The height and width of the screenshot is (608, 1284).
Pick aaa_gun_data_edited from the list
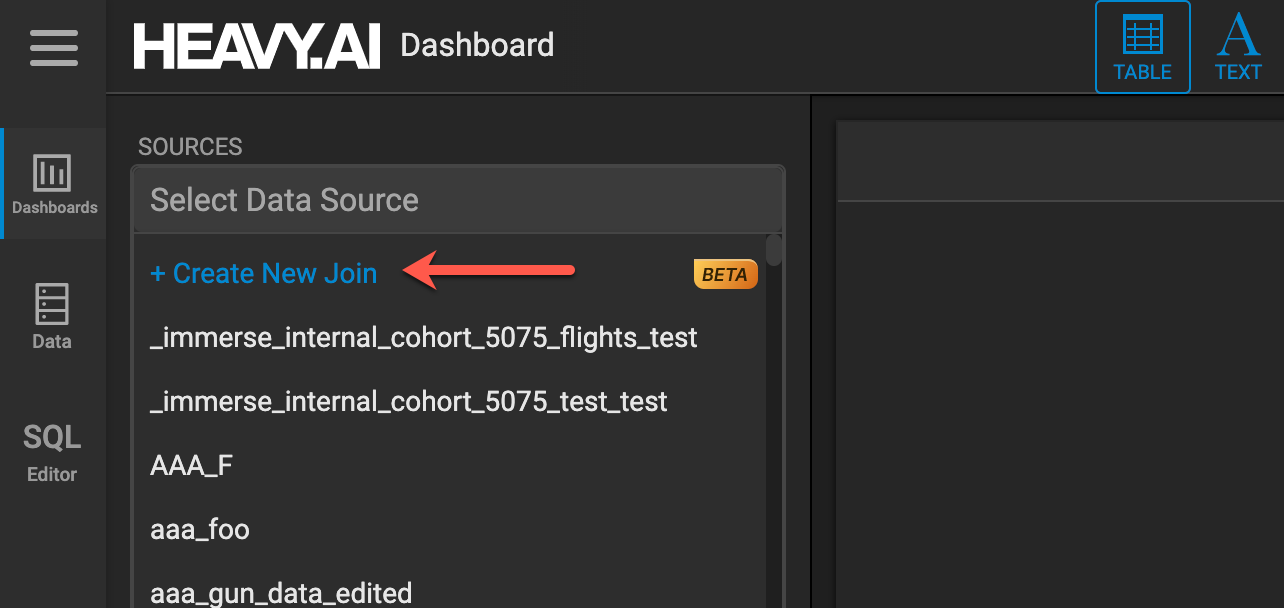pos(280,593)
